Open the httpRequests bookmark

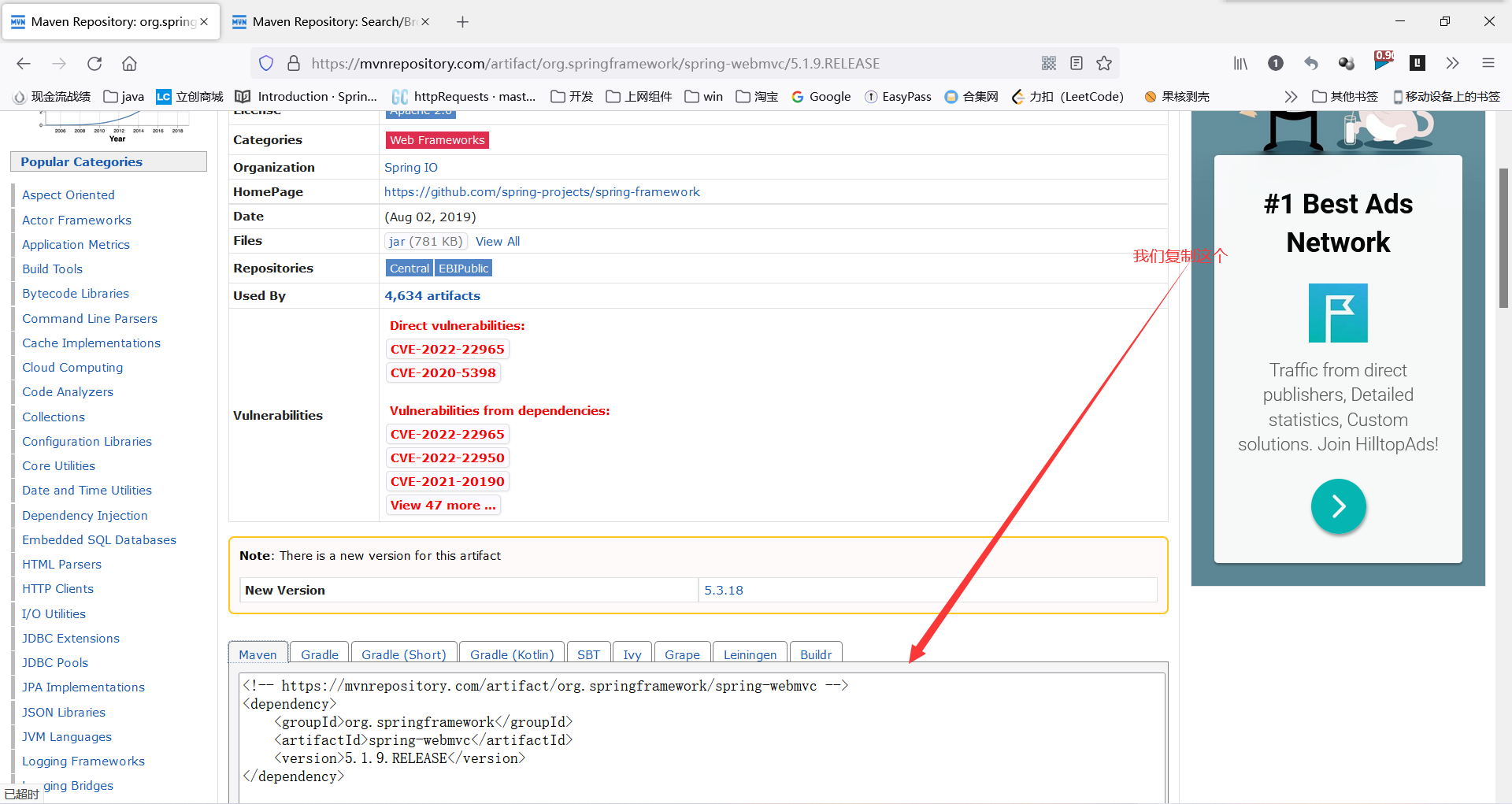[x=464, y=97]
